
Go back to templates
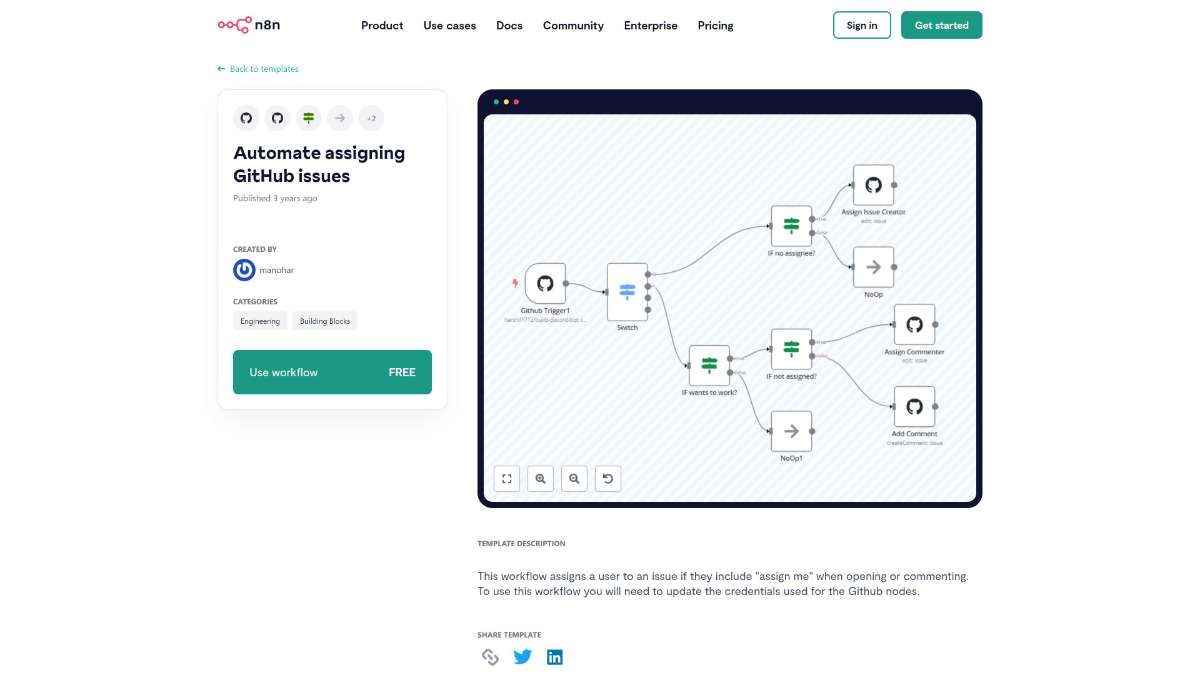[x=258, y=69]
